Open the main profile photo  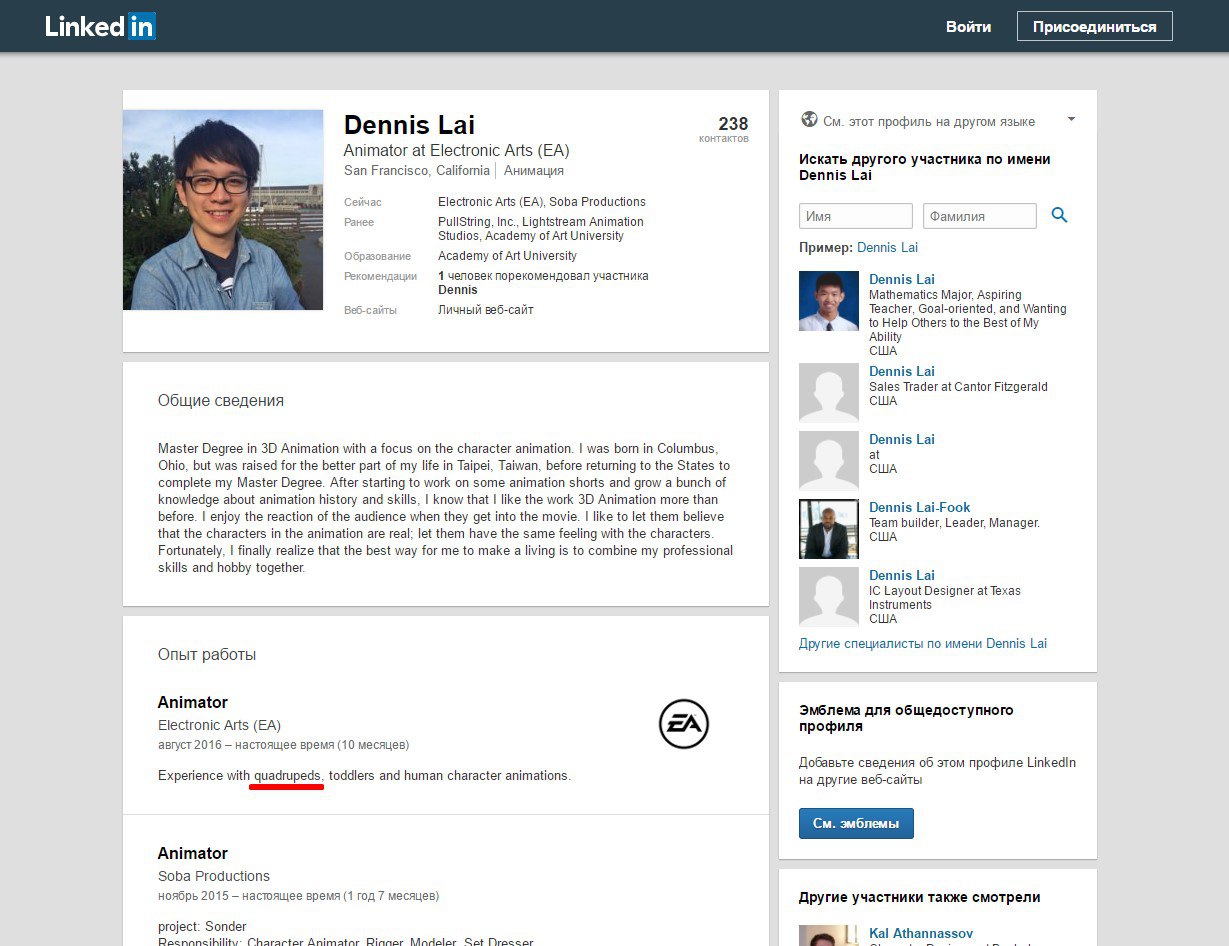[223, 210]
